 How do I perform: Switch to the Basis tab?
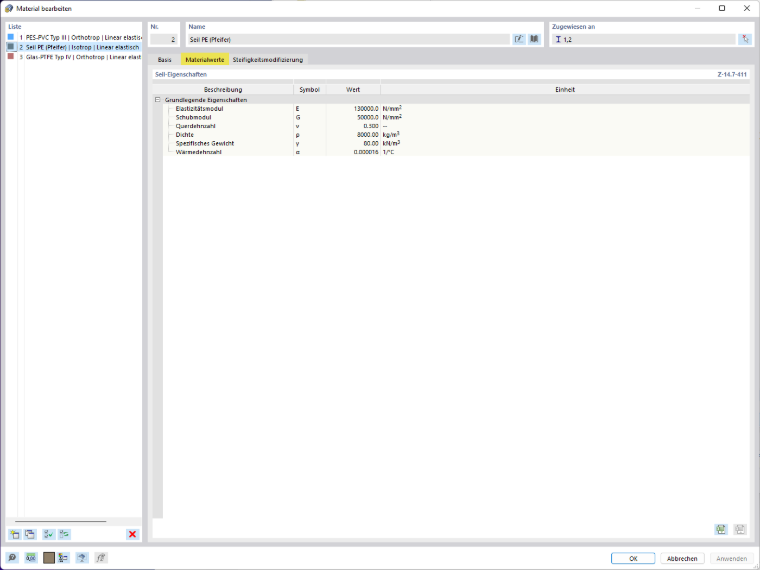(x=164, y=60)
